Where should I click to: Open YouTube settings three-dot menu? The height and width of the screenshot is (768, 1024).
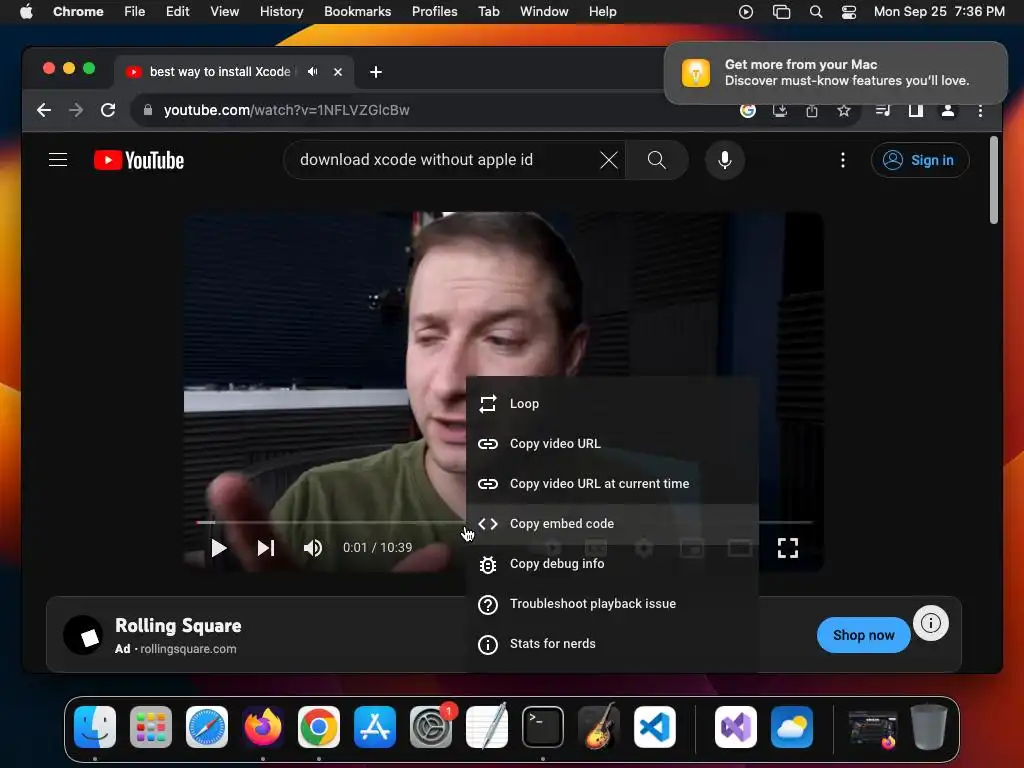[842, 160]
